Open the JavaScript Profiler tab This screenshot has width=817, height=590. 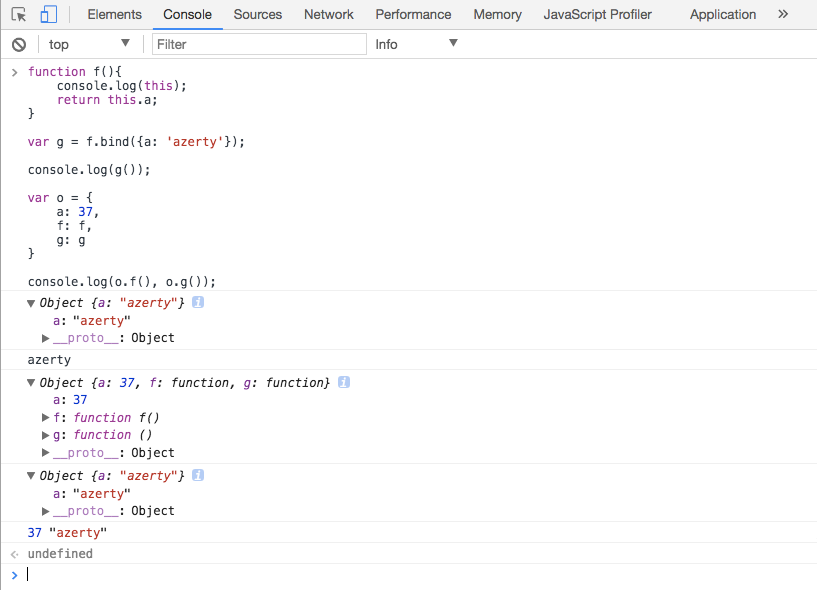click(597, 15)
